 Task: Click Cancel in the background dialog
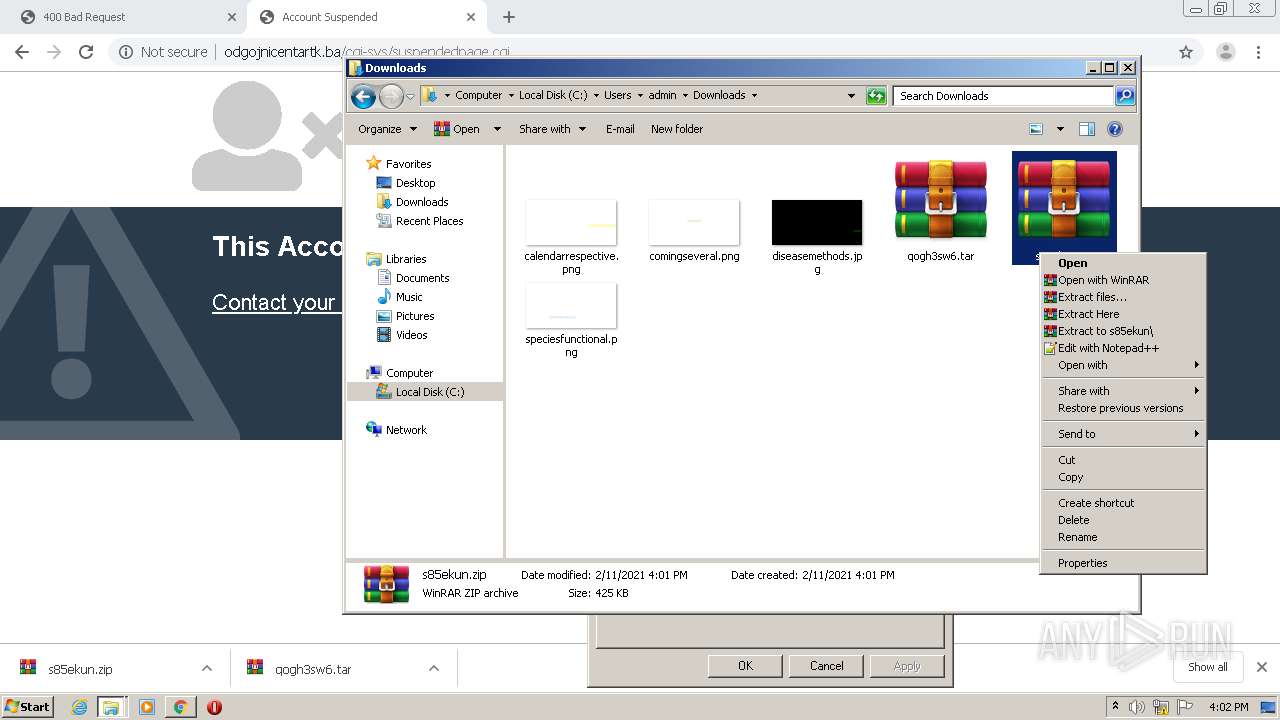[826, 666]
